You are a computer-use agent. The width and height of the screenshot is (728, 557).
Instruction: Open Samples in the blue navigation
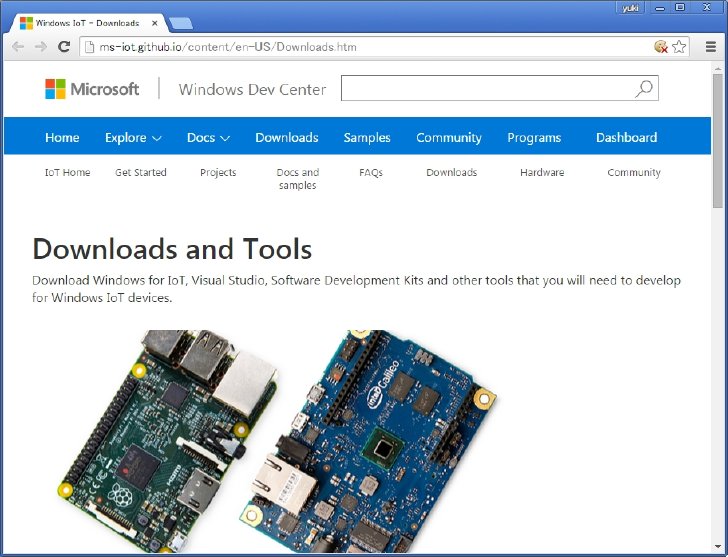pos(367,137)
